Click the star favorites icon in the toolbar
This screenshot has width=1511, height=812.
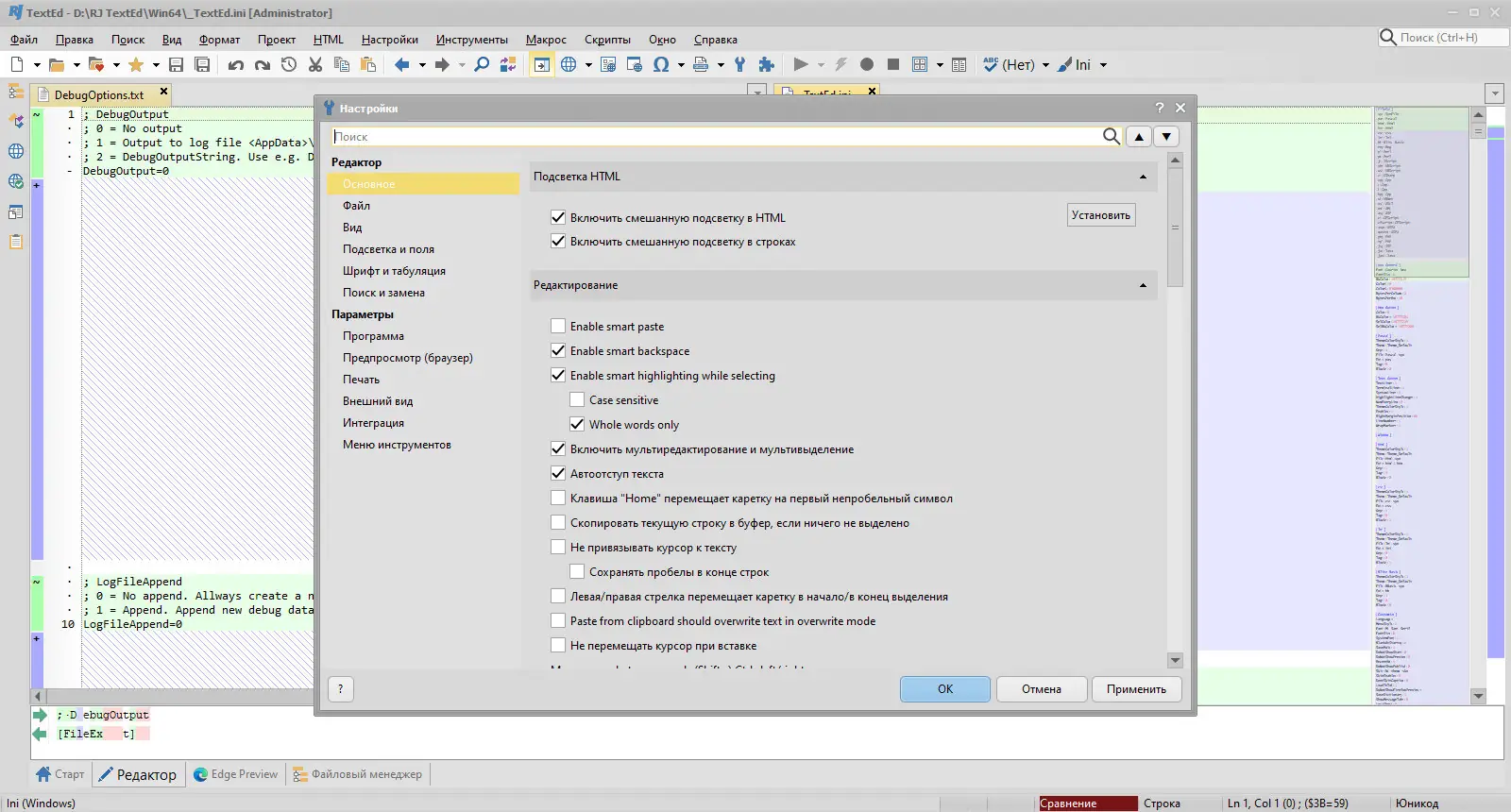(x=136, y=65)
